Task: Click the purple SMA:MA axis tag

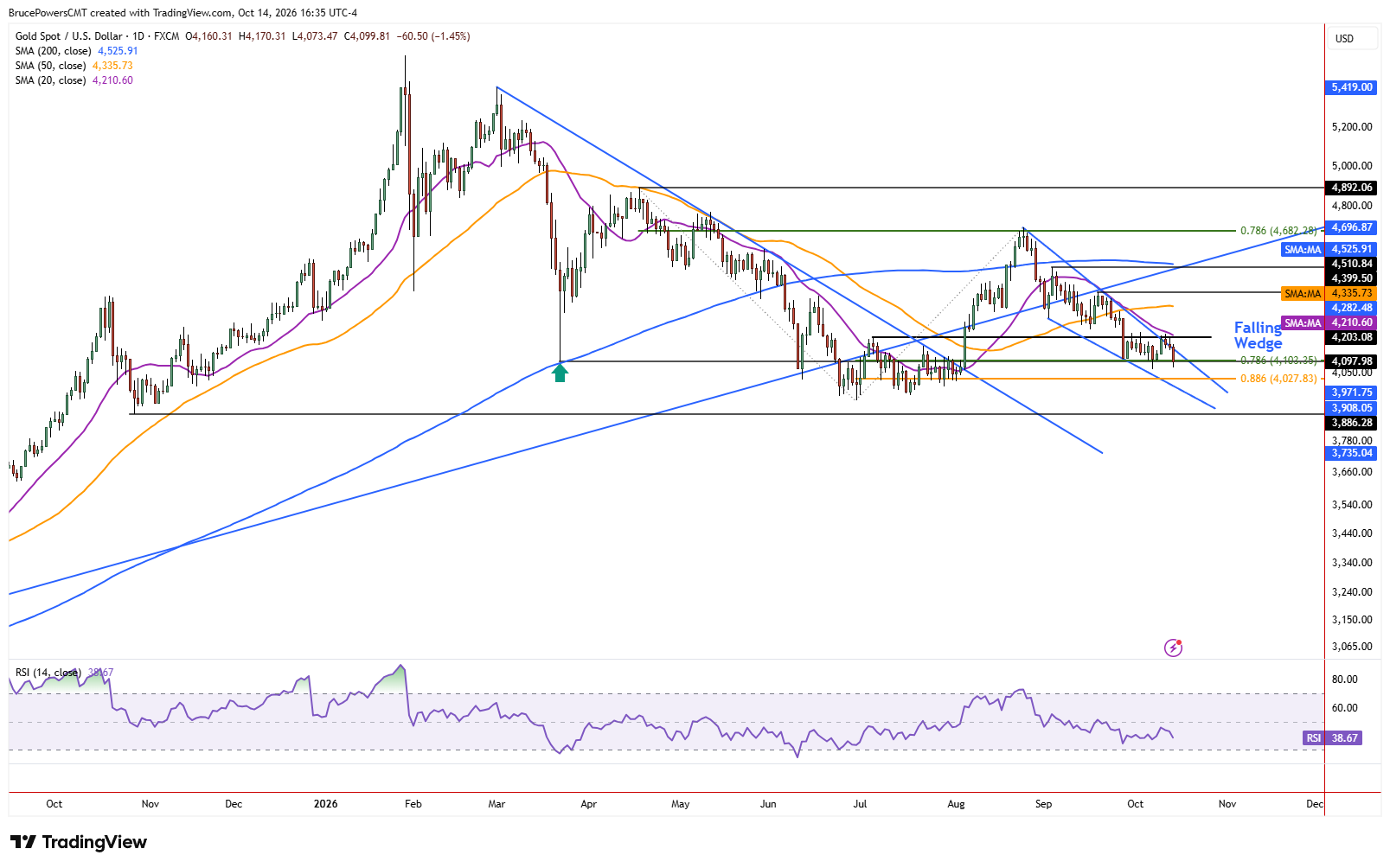Action: point(1303,323)
